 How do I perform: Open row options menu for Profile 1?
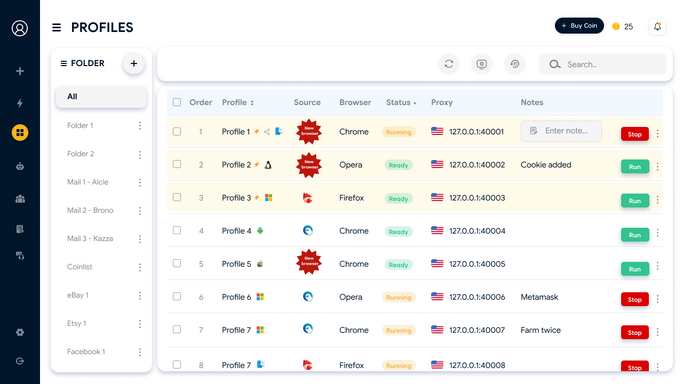[x=658, y=134]
